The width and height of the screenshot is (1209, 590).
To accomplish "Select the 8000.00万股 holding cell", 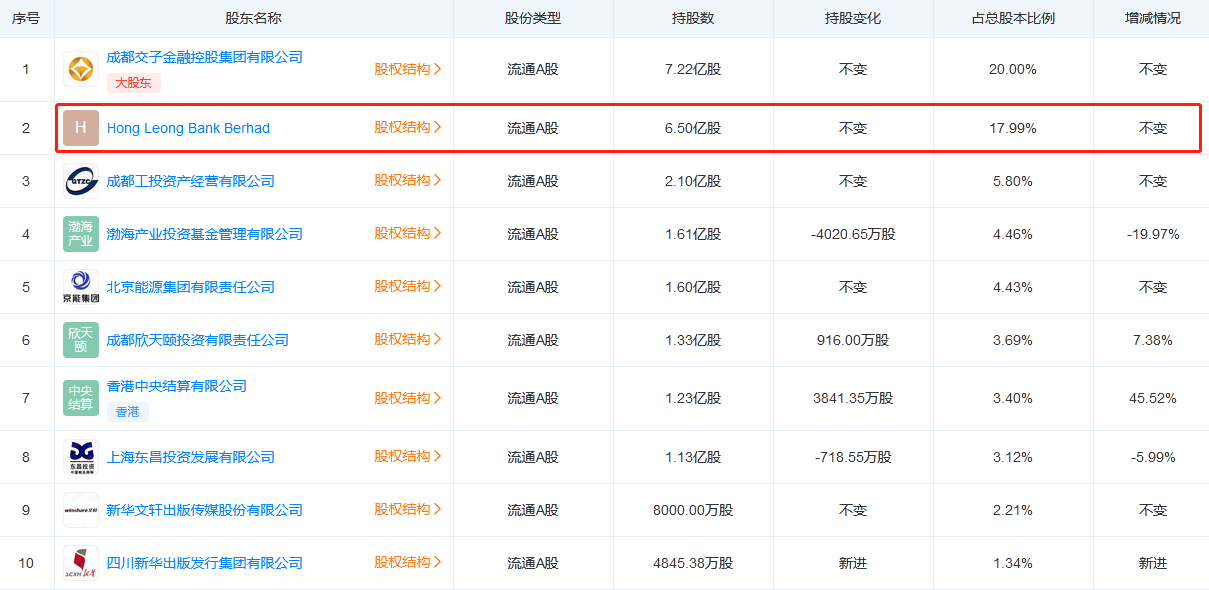I will tap(693, 510).
